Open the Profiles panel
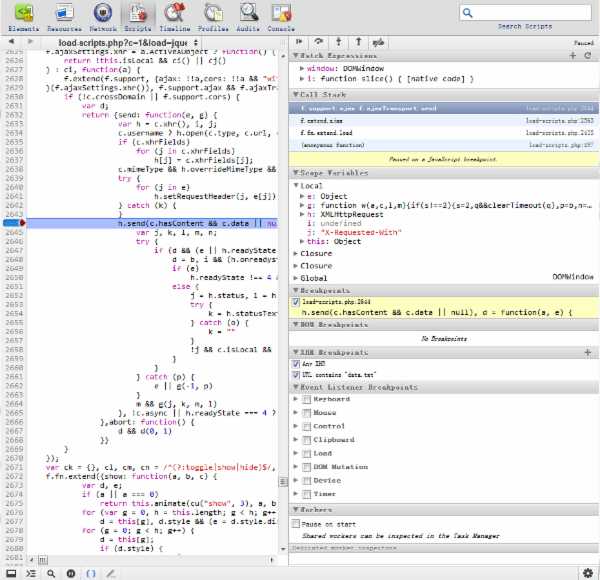Image resolution: width=600 pixels, height=580 pixels. tap(213, 17)
